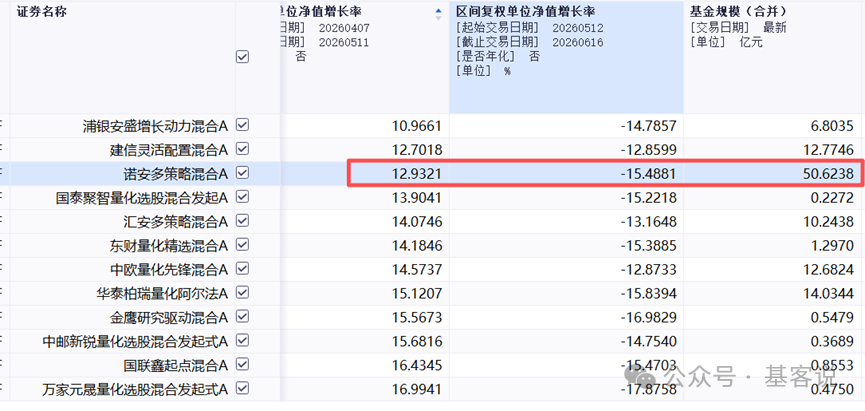
Task: Select cell value -15.2218
Action: pos(648,198)
